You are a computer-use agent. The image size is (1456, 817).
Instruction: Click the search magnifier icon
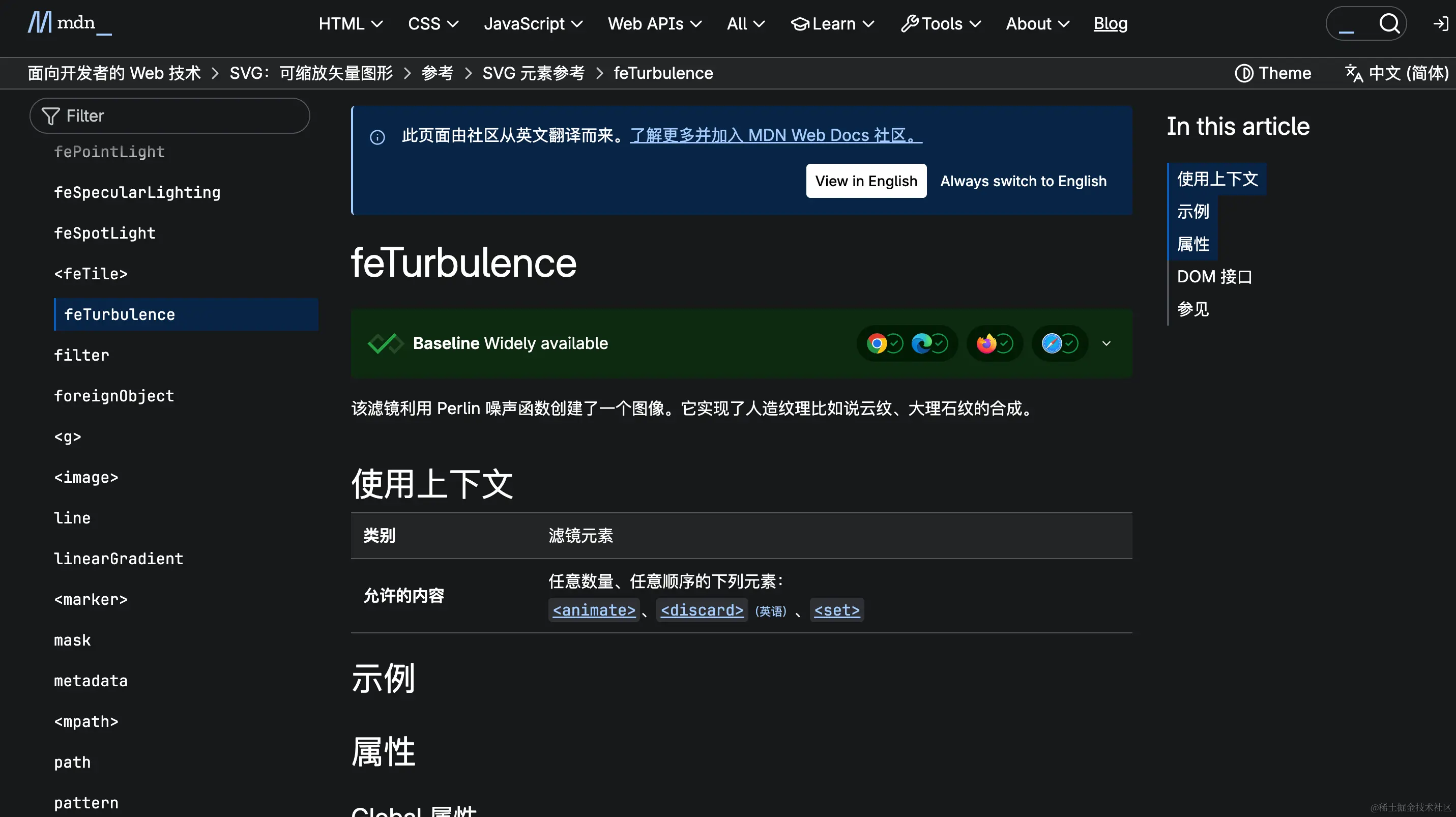tap(1389, 23)
